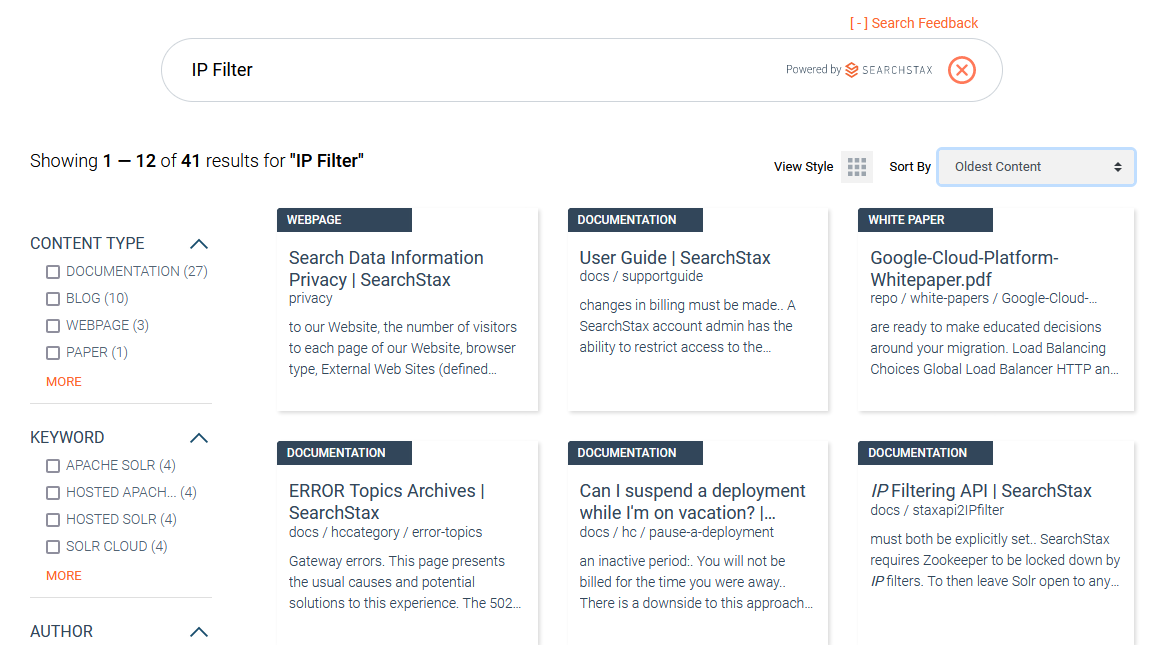1165x645 pixels.
Task: Clear the search query with the X icon
Action: pyautogui.click(x=961, y=69)
